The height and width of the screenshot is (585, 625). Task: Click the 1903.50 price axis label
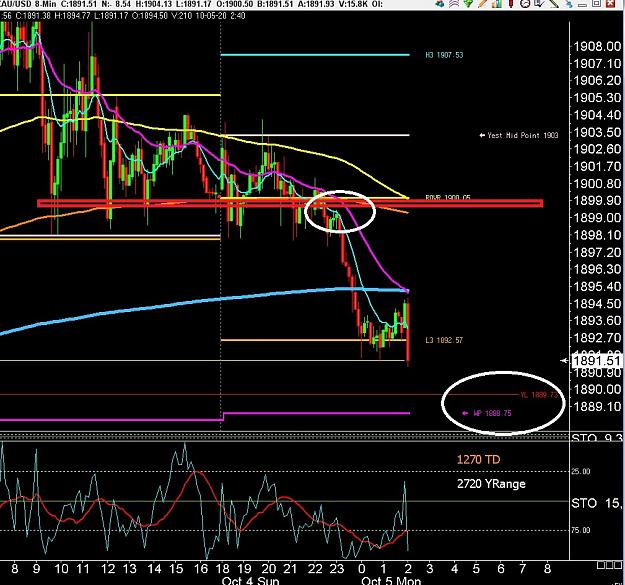coord(597,132)
